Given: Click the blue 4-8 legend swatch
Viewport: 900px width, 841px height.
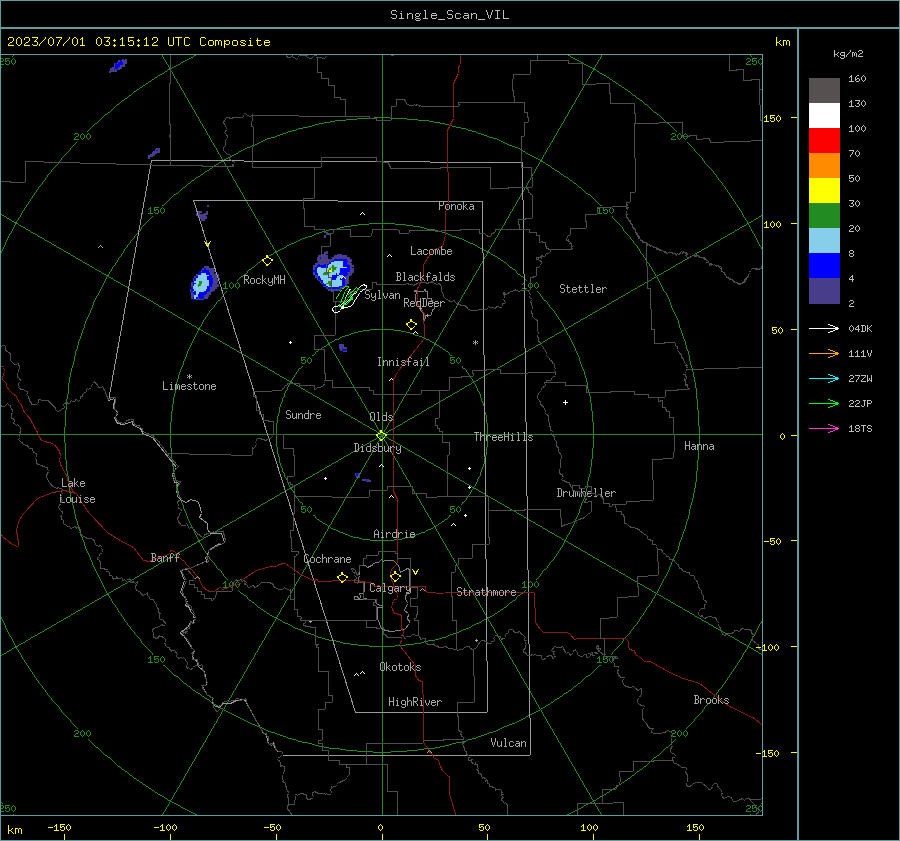Looking at the screenshot, I should click(824, 266).
